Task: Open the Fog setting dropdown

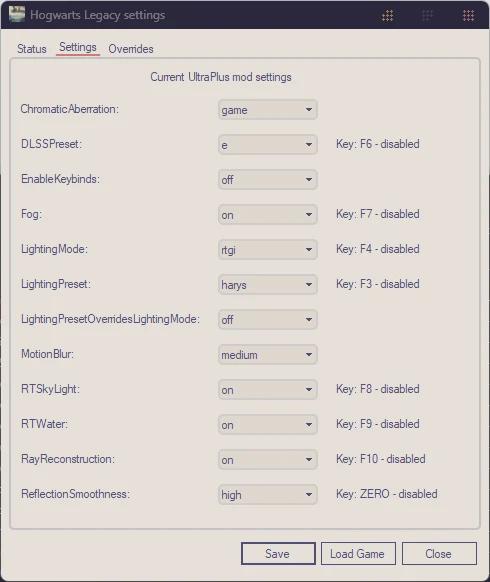Action: pos(268,215)
